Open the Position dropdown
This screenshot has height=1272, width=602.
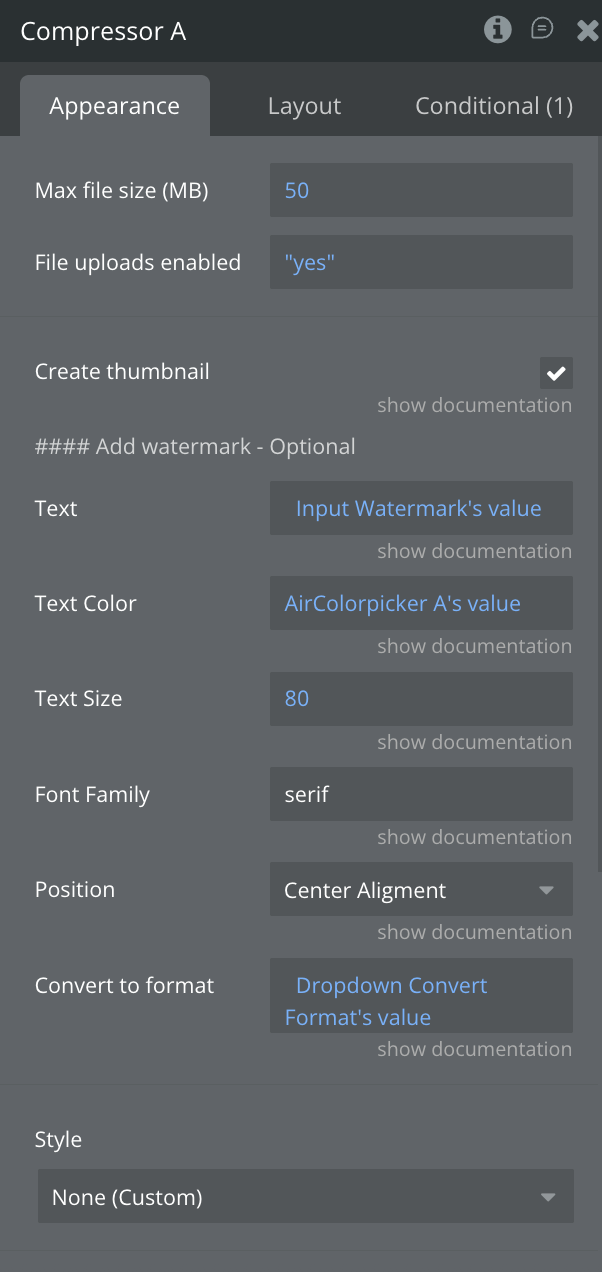[x=421, y=890]
